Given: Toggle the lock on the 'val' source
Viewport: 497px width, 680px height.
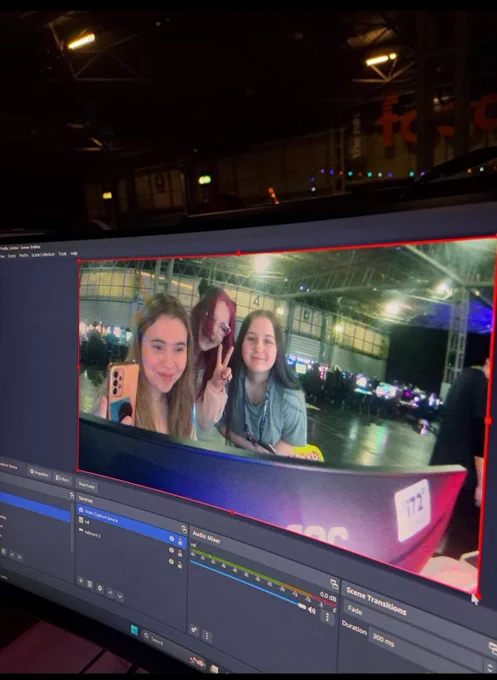Looking at the screenshot, I should [x=180, y=553].
